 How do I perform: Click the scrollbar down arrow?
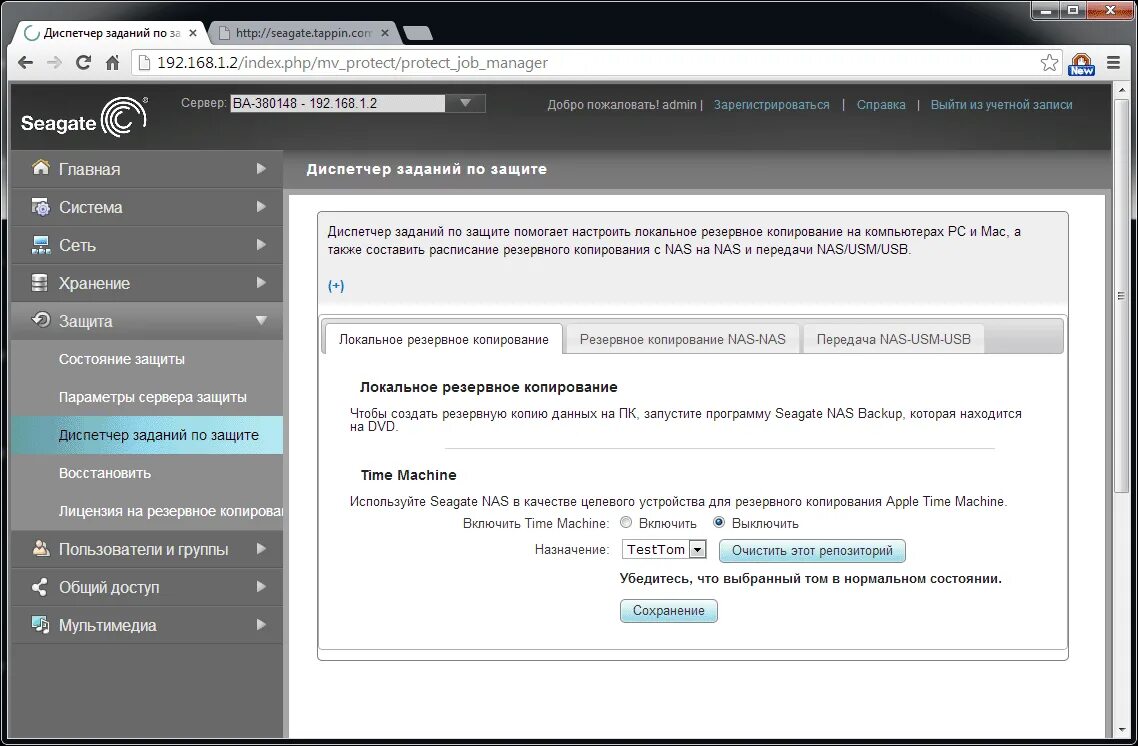pyautogui.click(x=1121, y=729)
